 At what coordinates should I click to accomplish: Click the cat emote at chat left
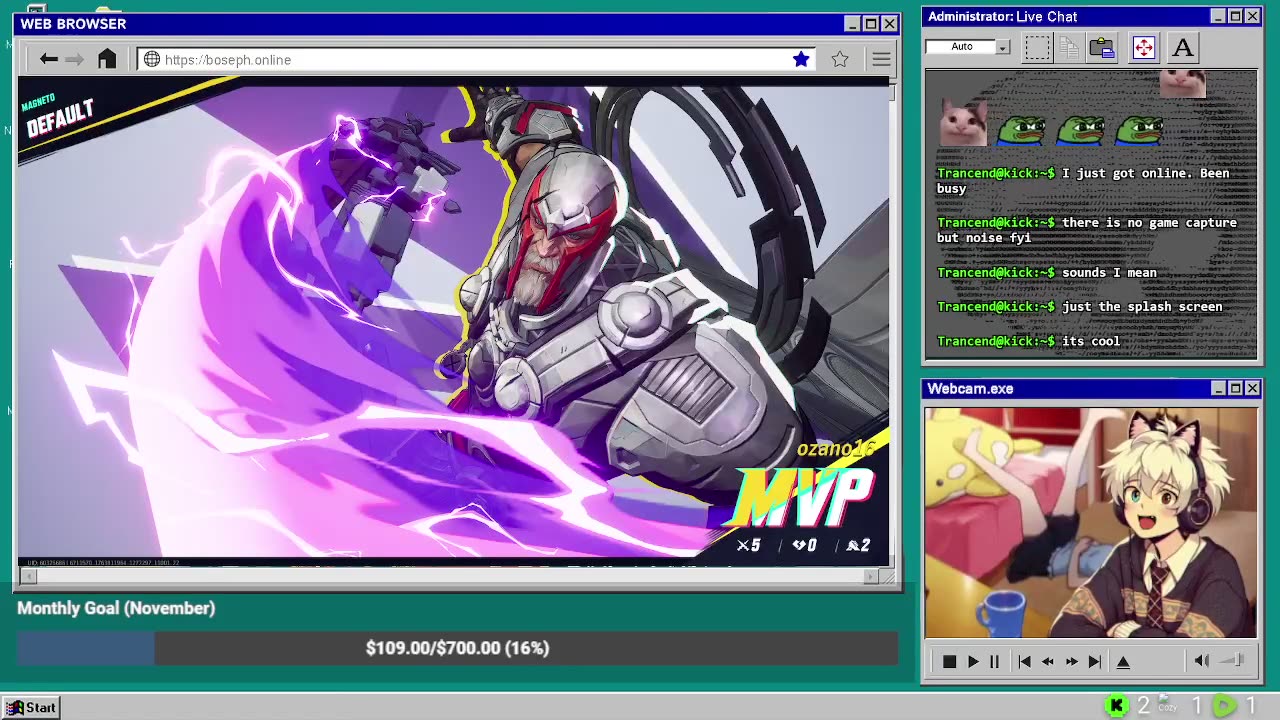tap(963, 124)
